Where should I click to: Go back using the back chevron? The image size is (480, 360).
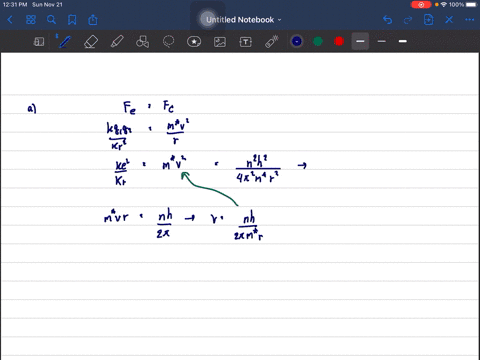click(x=10, y=20)
